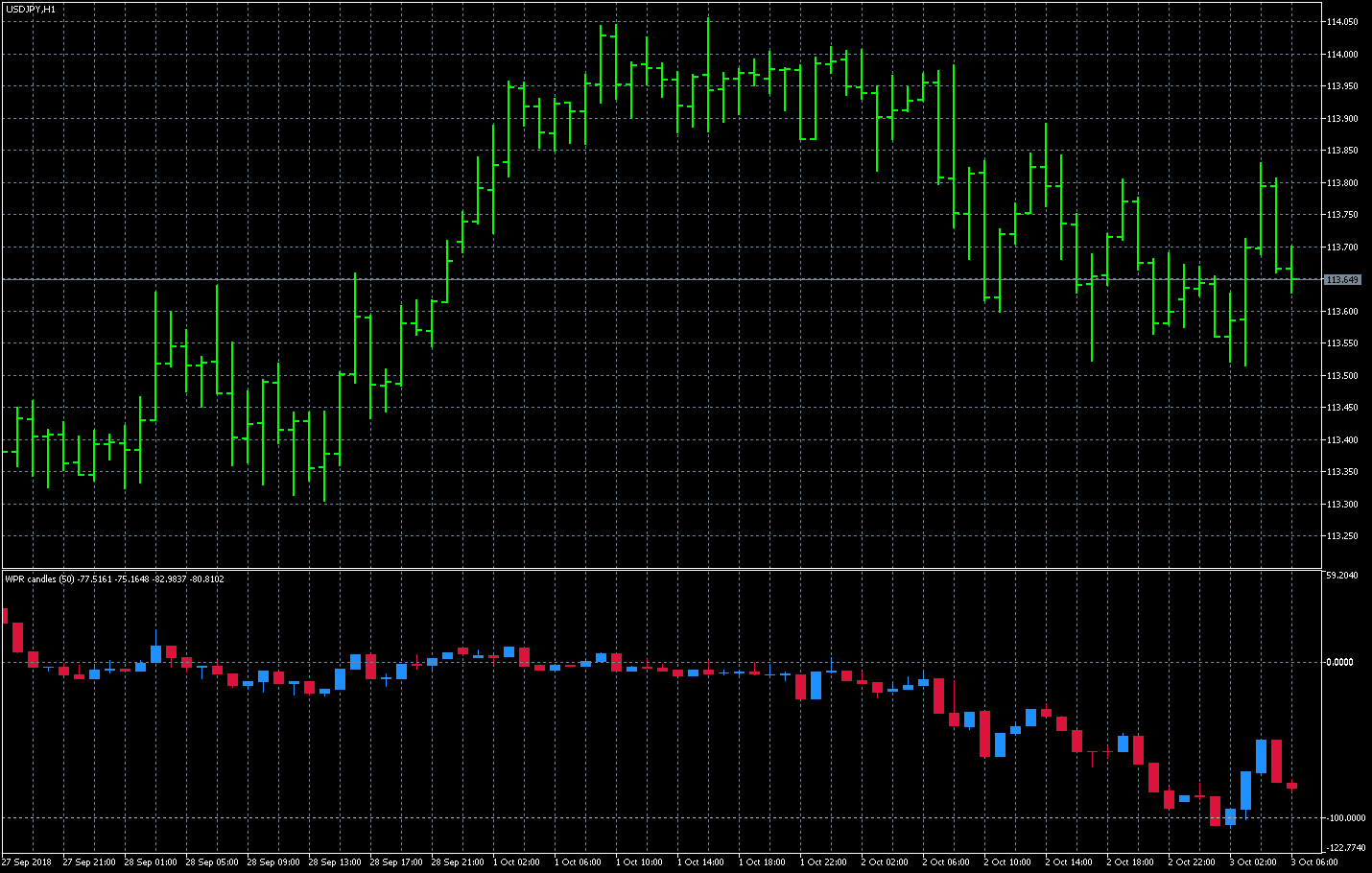The height and width of the screenshot is (873, 1372).
Task: Click the 113.250 price axis label
Action: [x=1342, y=536]
